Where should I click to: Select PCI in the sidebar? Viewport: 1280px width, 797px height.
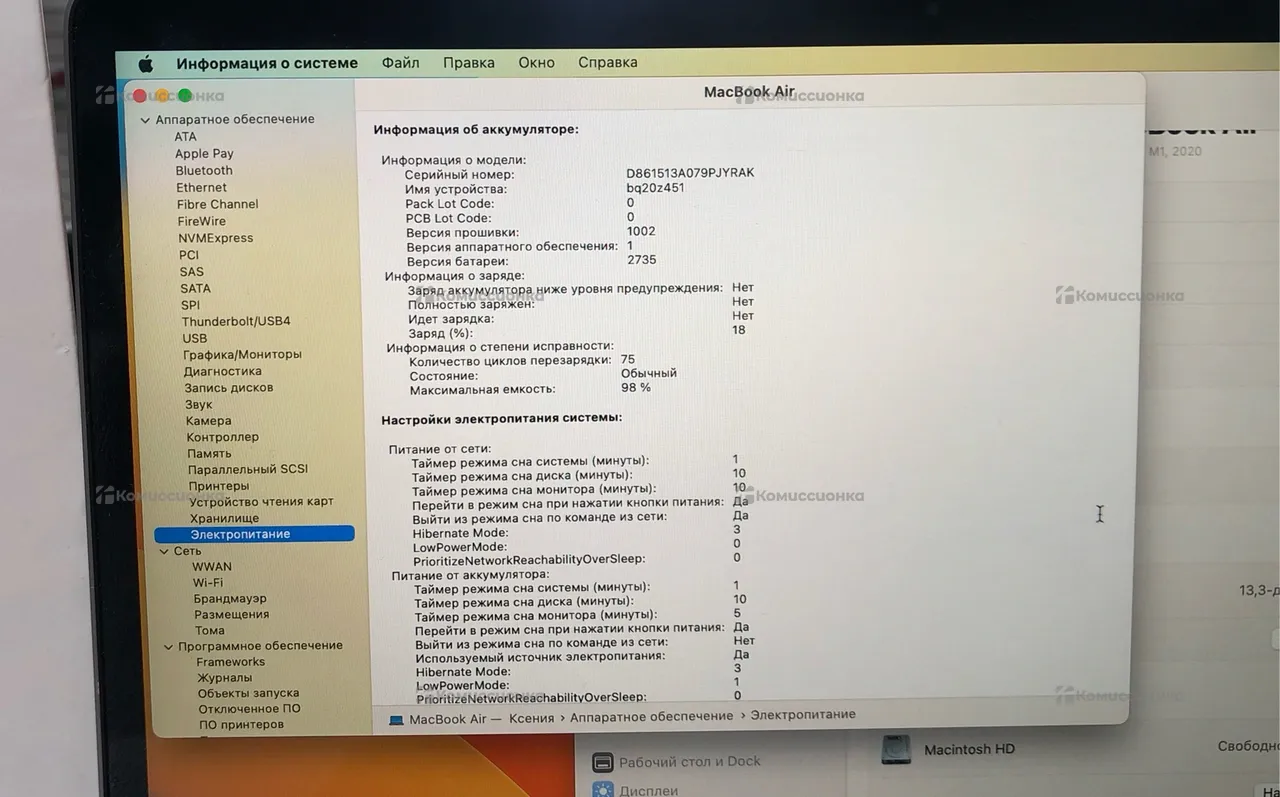[189, 255]
